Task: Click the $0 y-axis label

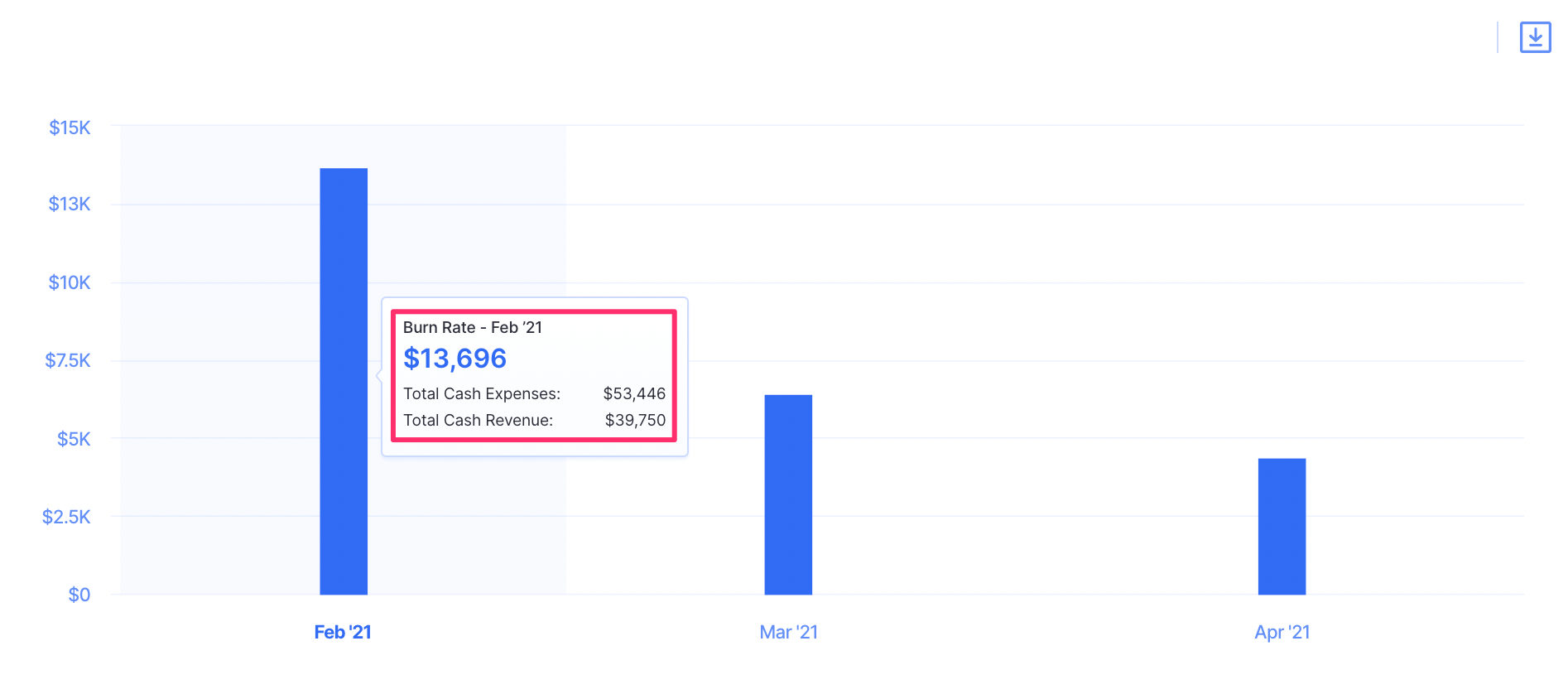Action: tap(79, 595)
